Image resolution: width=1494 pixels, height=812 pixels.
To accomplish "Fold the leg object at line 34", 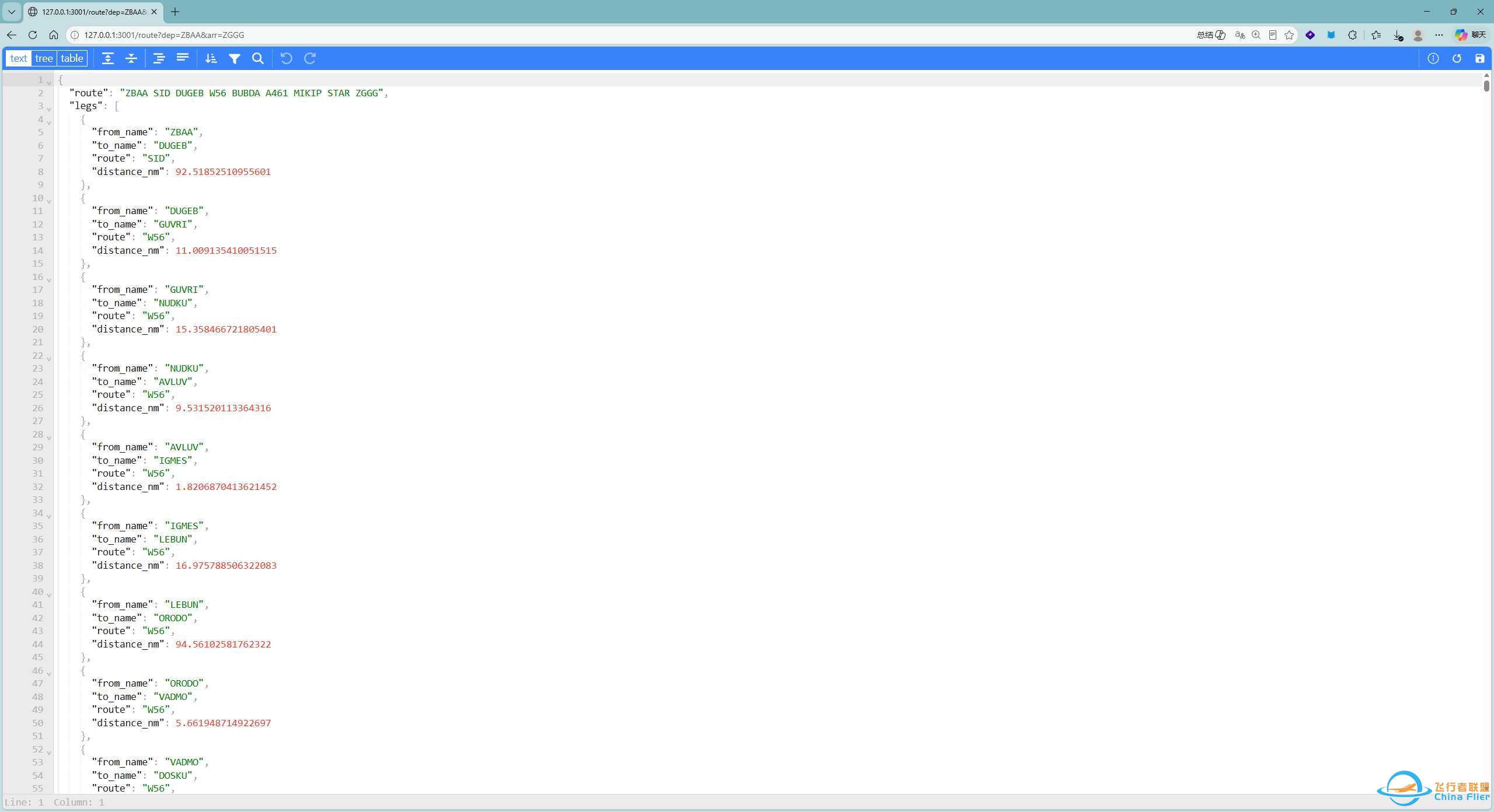I will [x=49, y=516].
